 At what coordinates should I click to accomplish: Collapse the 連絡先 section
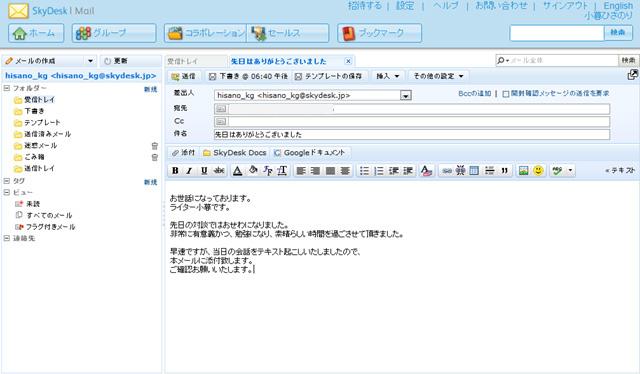tap(7, 238)
